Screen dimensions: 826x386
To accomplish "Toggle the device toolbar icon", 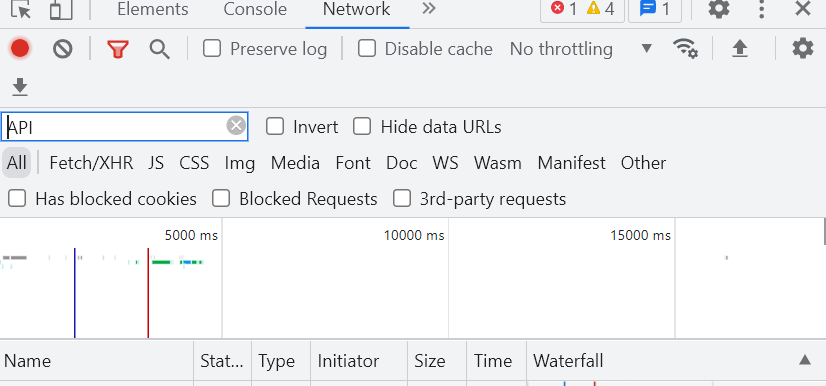I will click(61, 9).
